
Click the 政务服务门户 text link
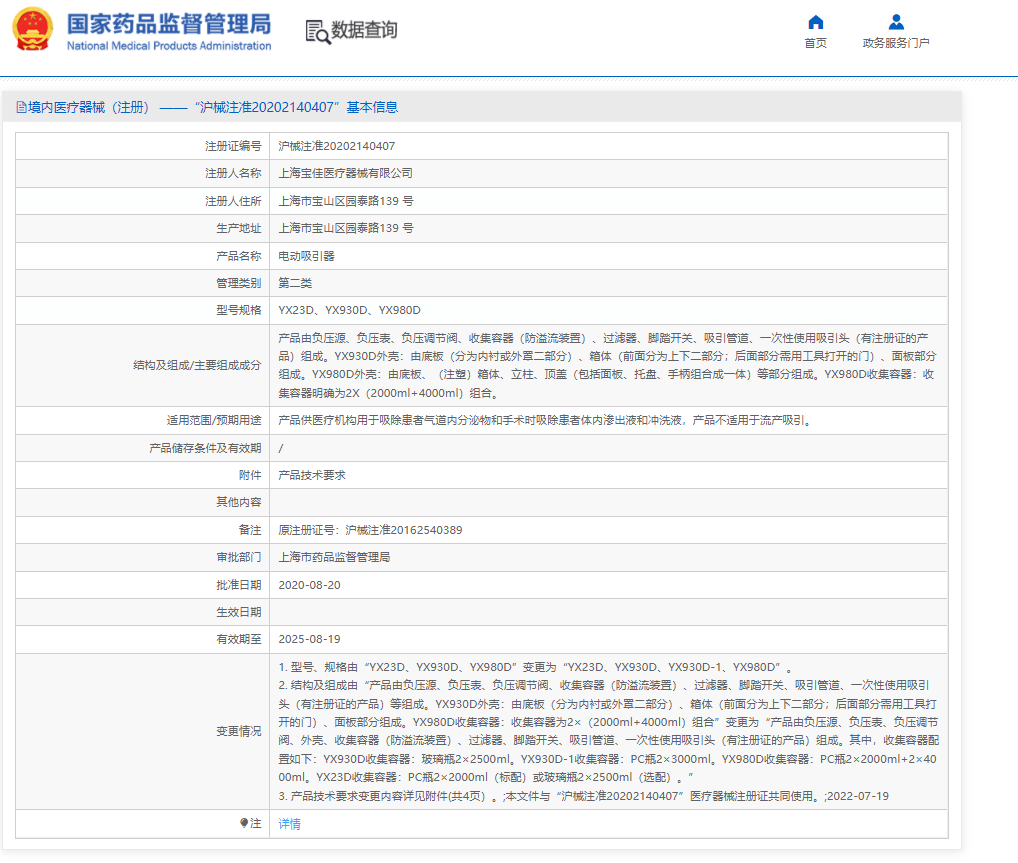pos(896,43)
